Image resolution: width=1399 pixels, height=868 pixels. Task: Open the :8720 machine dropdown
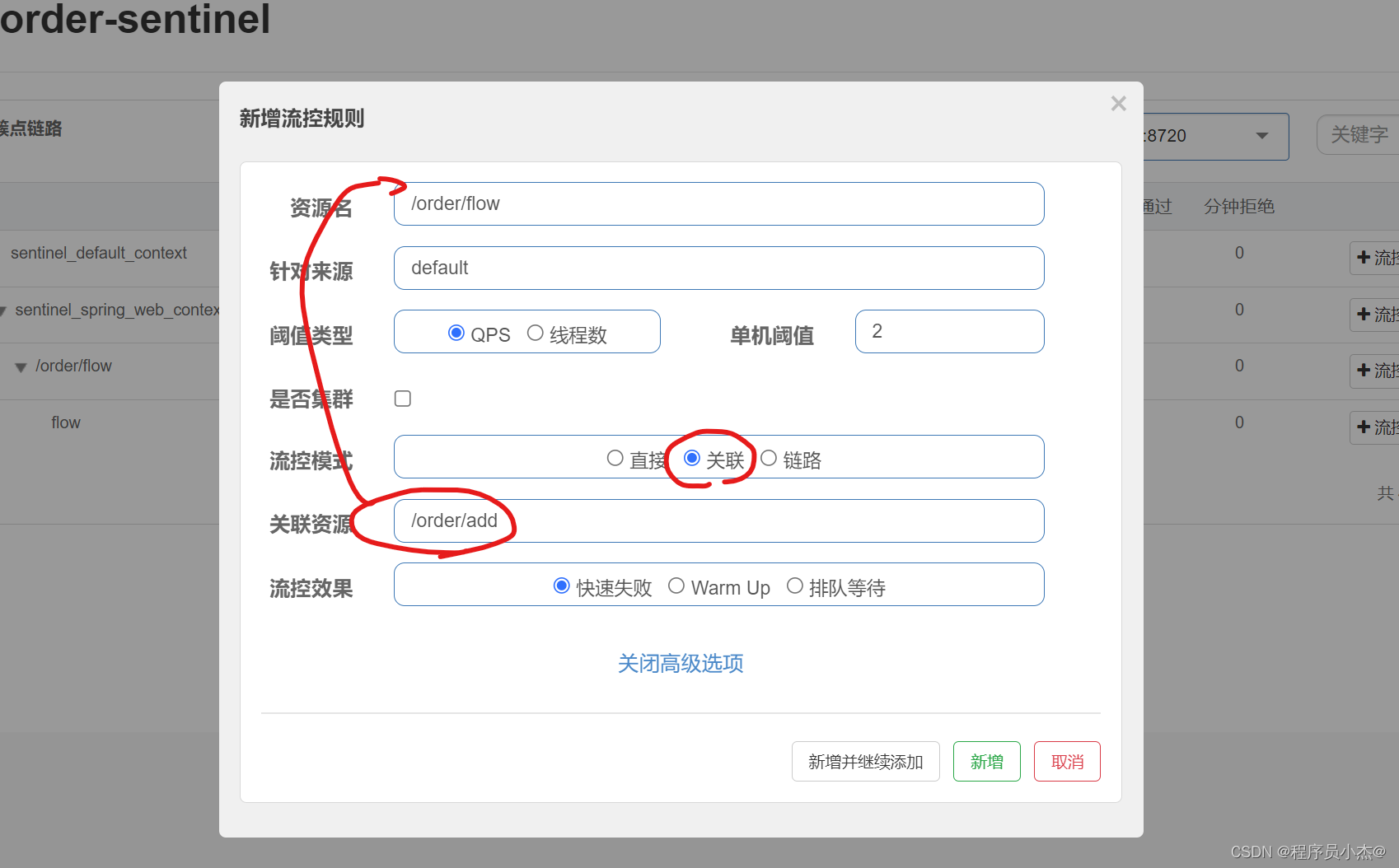(x=1216, y=136)
